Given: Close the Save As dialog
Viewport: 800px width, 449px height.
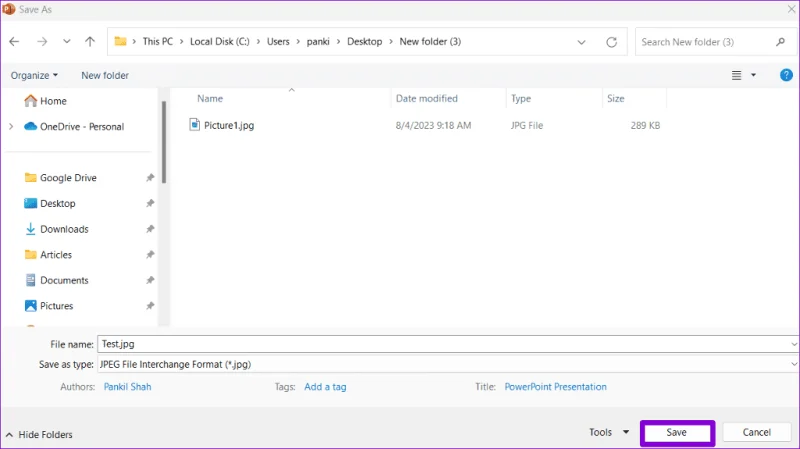Looking at the screenshot, I should (x=791, y=9).
